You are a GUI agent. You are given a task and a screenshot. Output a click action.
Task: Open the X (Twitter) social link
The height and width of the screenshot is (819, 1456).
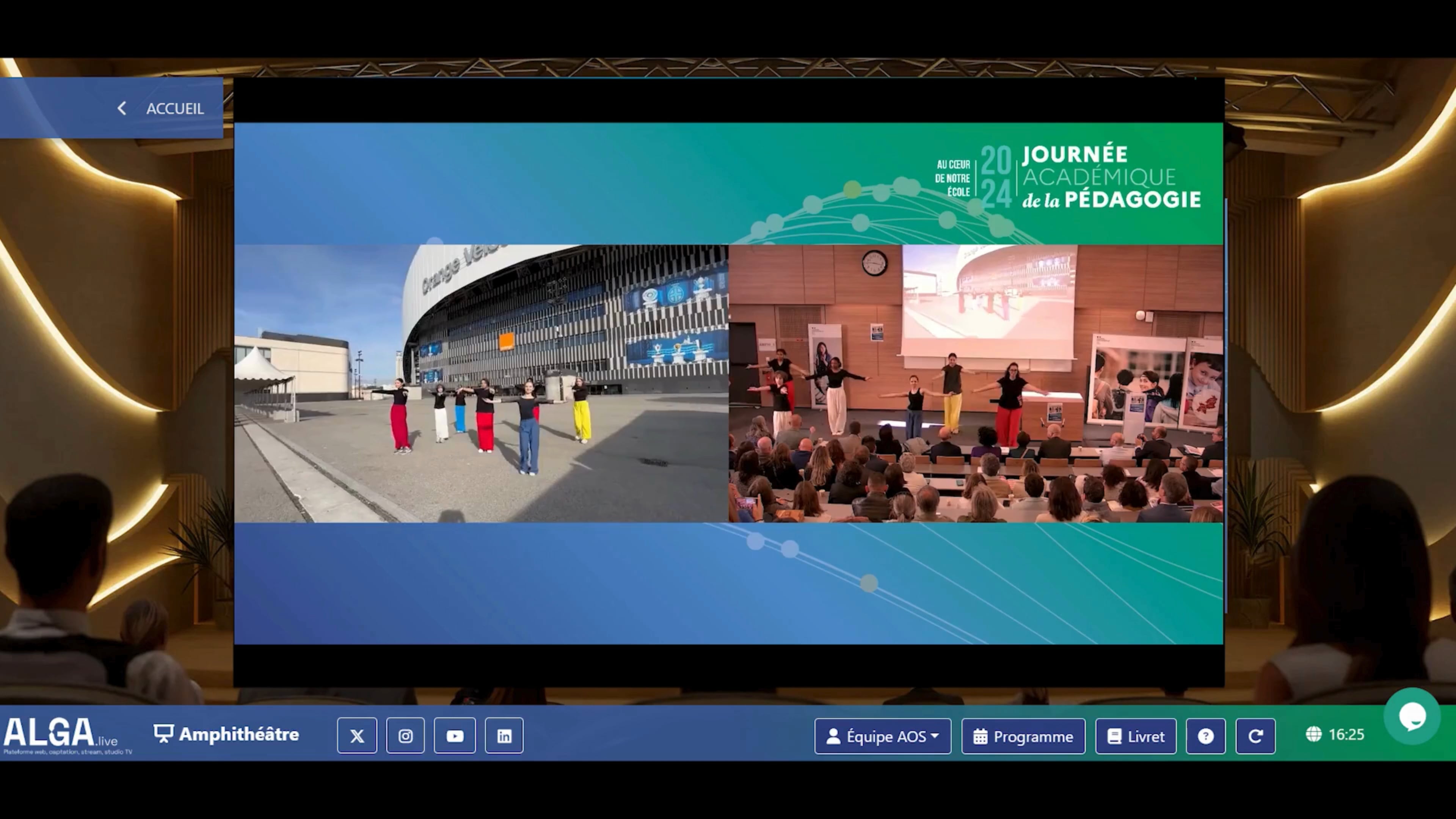[357, 736]
